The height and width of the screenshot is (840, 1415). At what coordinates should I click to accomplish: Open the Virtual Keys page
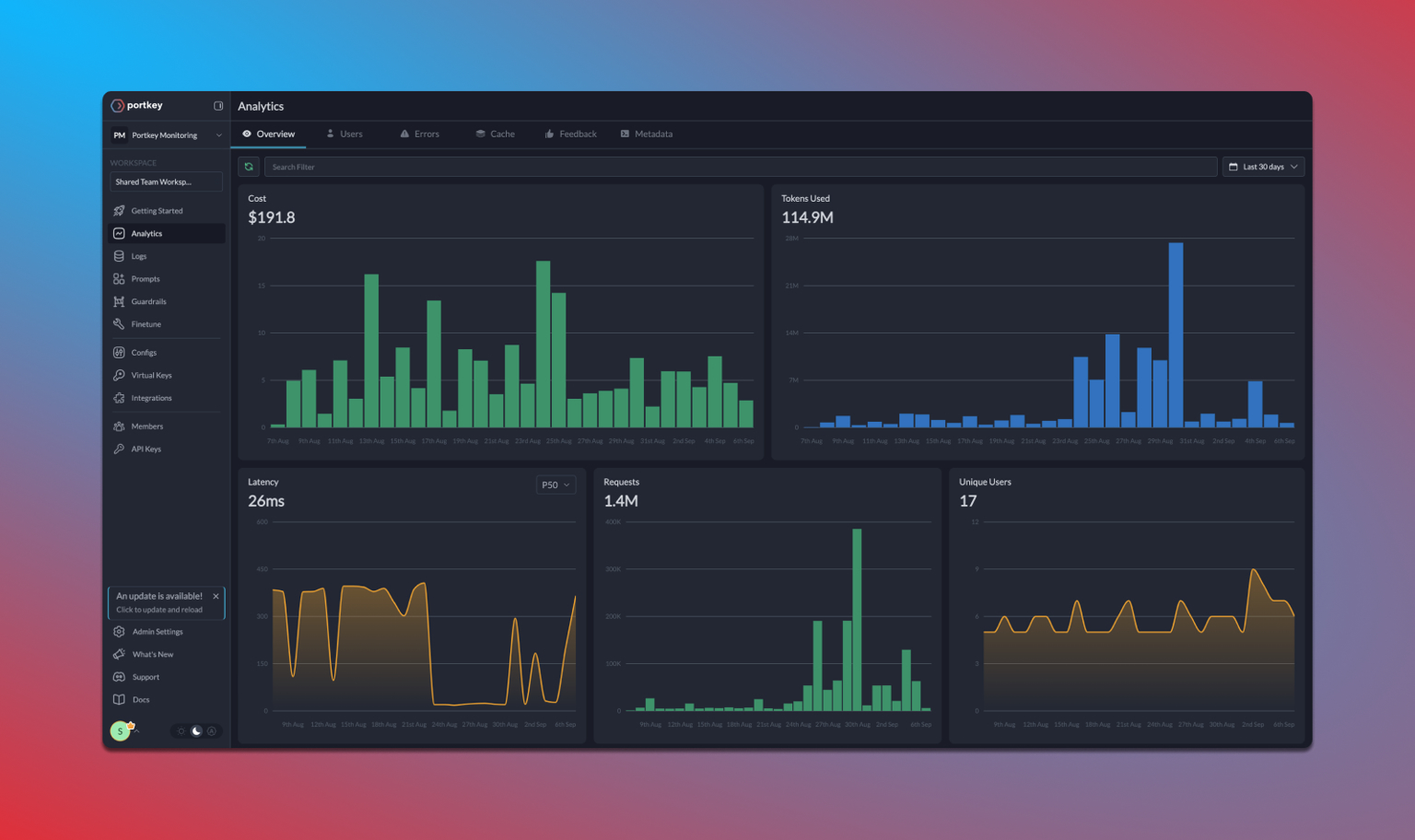point(152,375)
